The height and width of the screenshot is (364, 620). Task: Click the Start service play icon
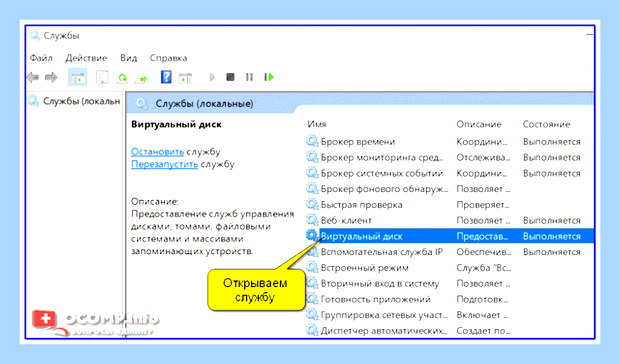212,77
